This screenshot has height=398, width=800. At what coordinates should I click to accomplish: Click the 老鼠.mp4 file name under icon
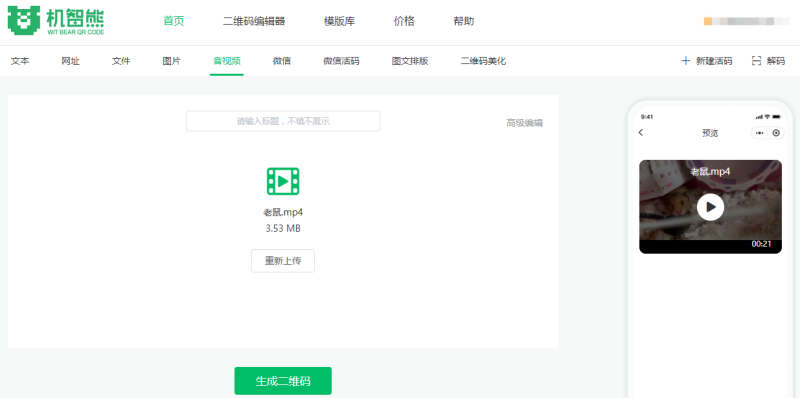pos(283,212)
